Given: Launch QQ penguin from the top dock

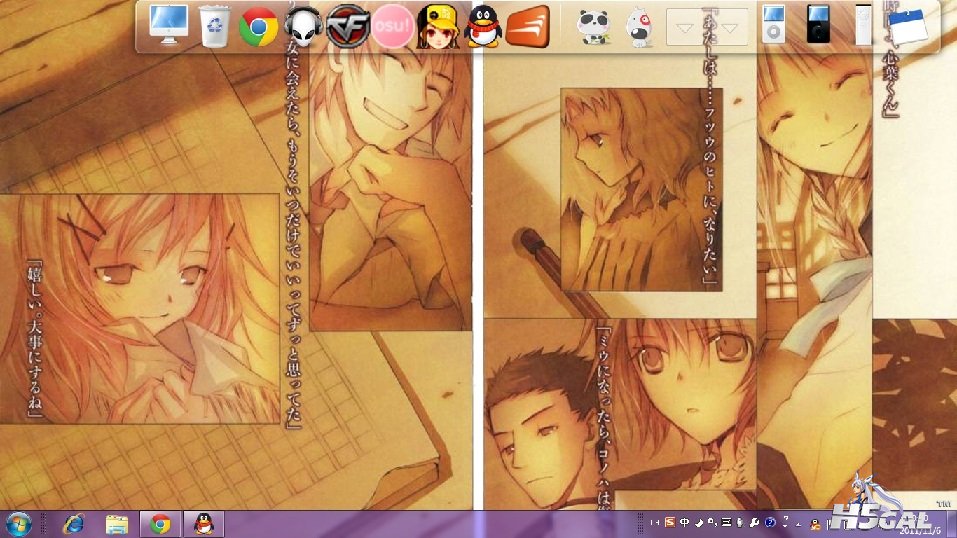Looking at the screenshot, I should click(483, 26).
